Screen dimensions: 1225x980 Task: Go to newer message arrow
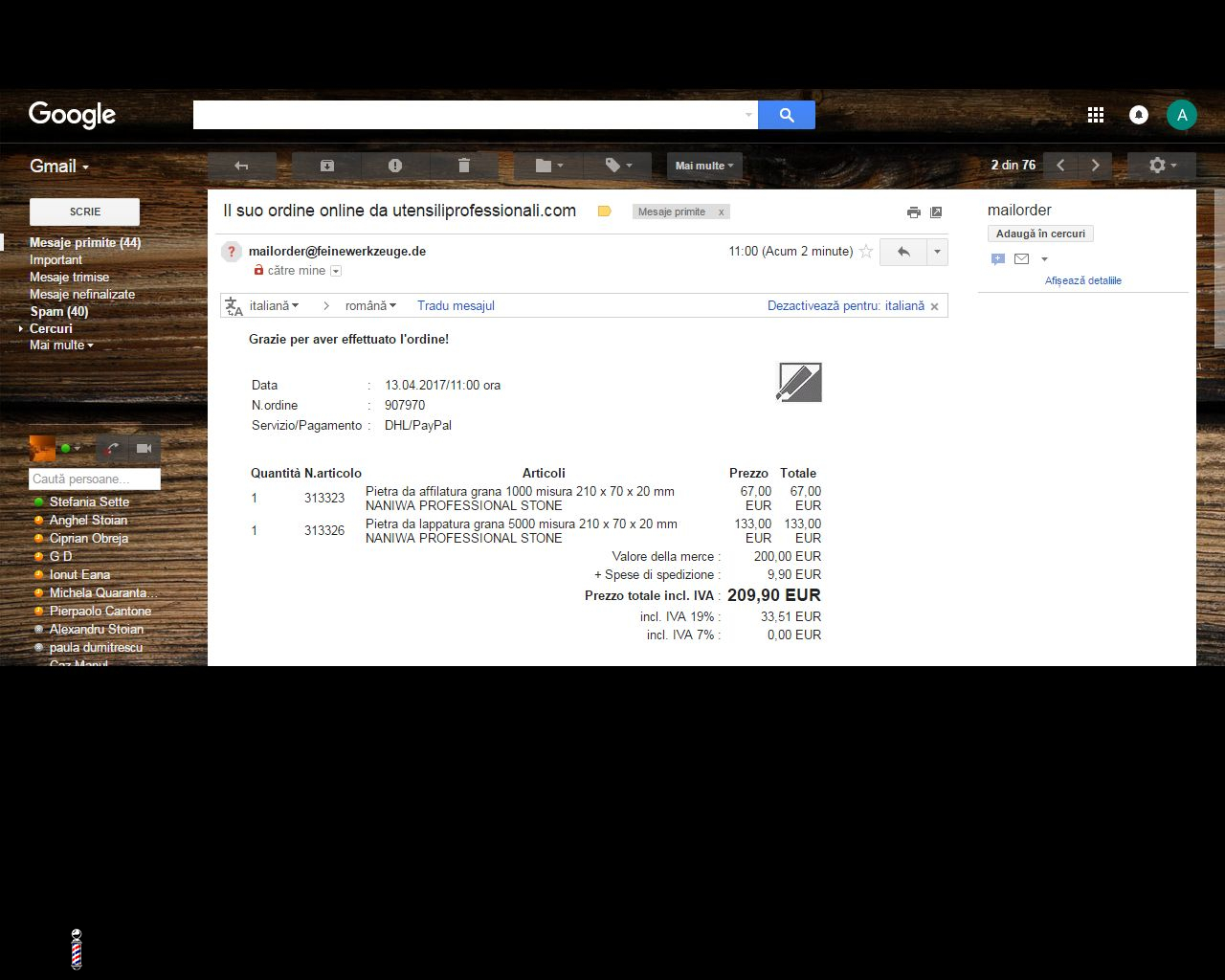tap(1060, 166)
